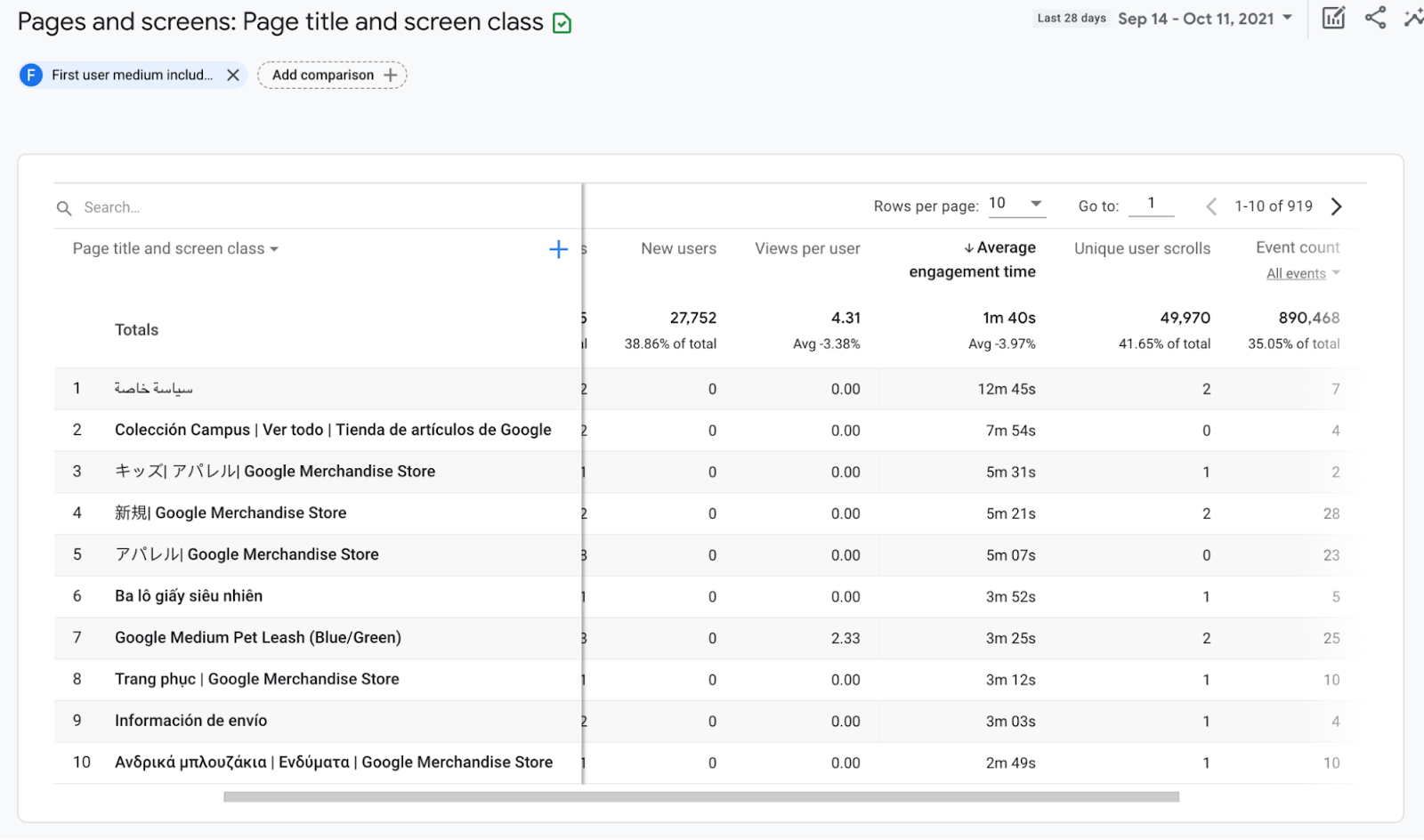Click the search magnifier icon
The width and height of the screenshot is (1424, 840).
(x=63, y=207)
